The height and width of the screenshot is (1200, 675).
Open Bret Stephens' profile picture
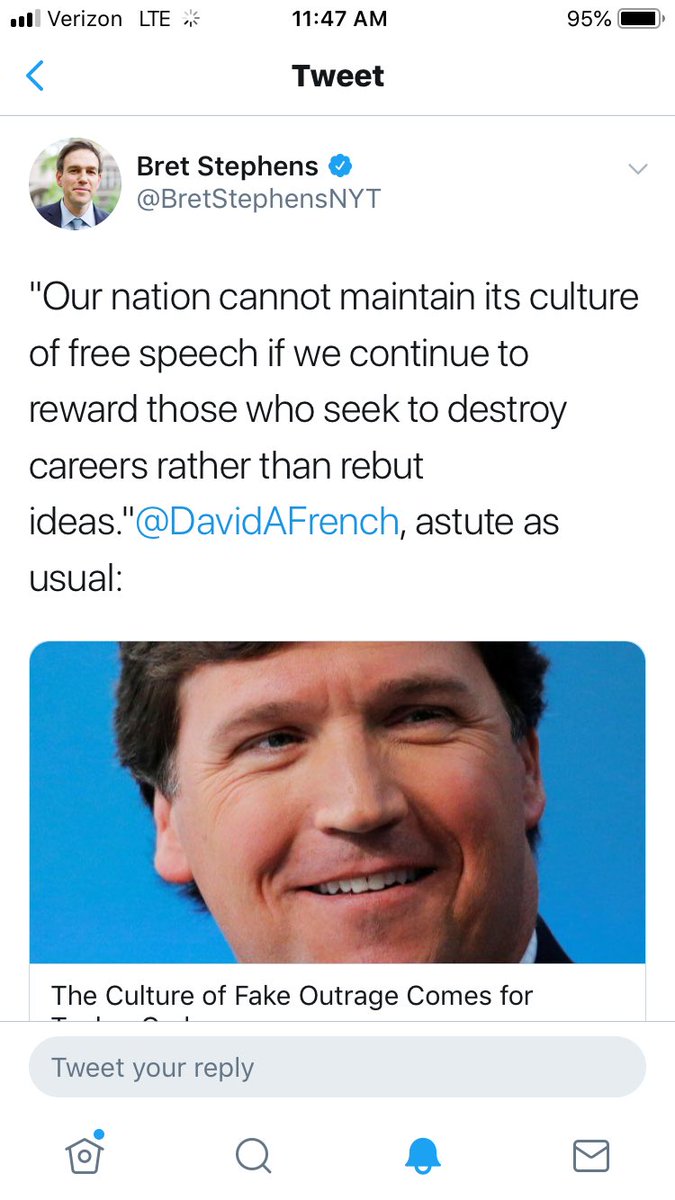click(75, 184)
